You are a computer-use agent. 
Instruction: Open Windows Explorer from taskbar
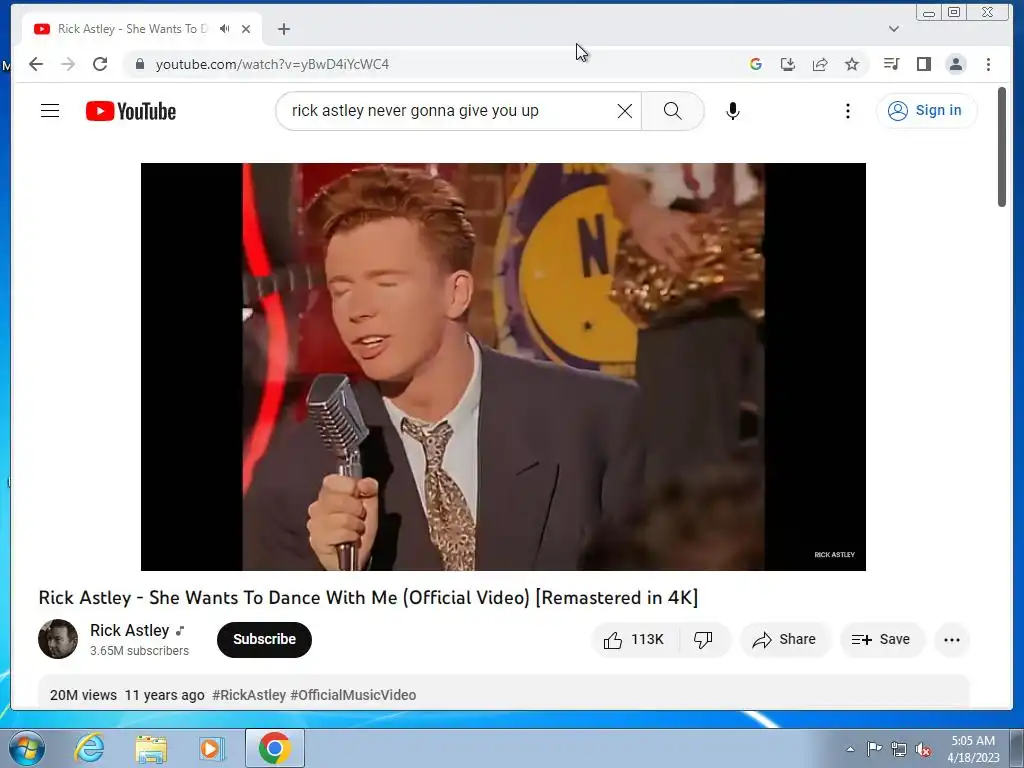(x=151, y=748)
